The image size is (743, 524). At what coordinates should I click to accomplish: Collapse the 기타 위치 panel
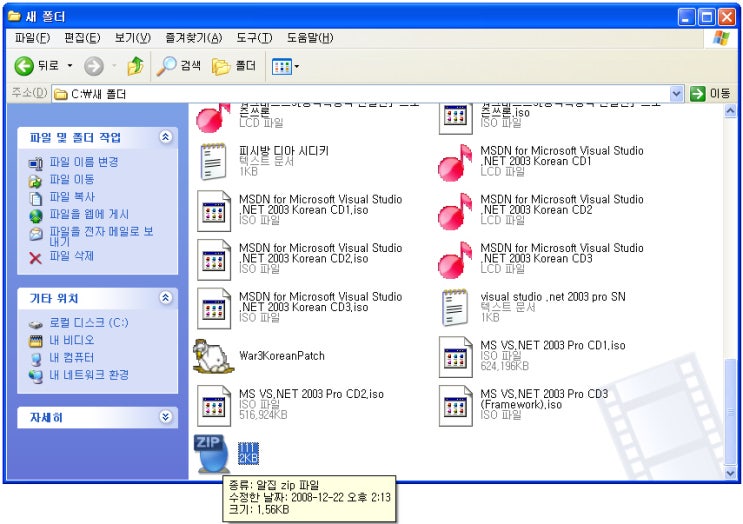[x=165, y=298]
